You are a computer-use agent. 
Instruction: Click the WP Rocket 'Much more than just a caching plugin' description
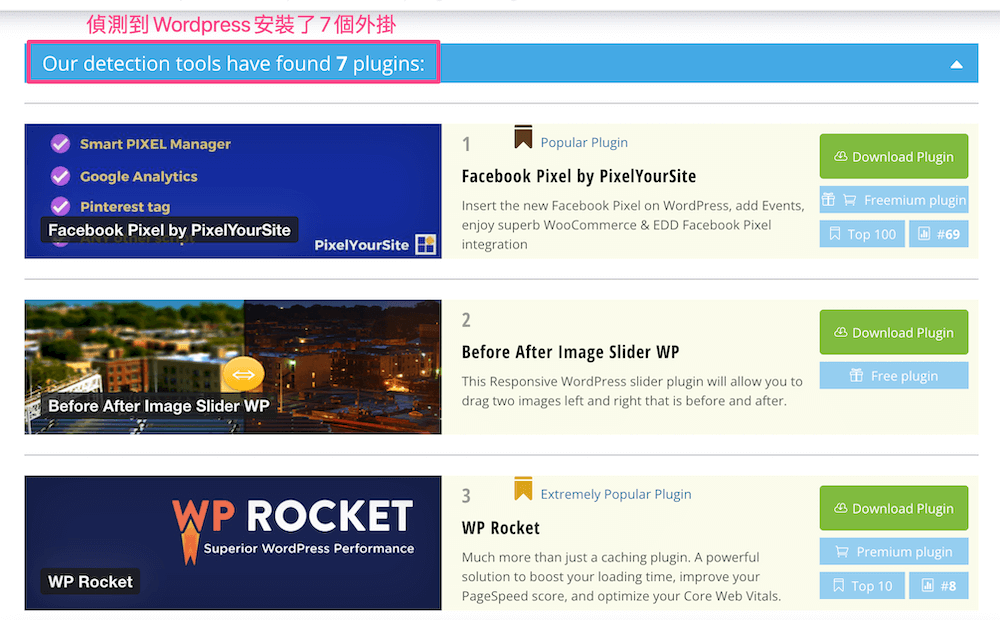621,577
